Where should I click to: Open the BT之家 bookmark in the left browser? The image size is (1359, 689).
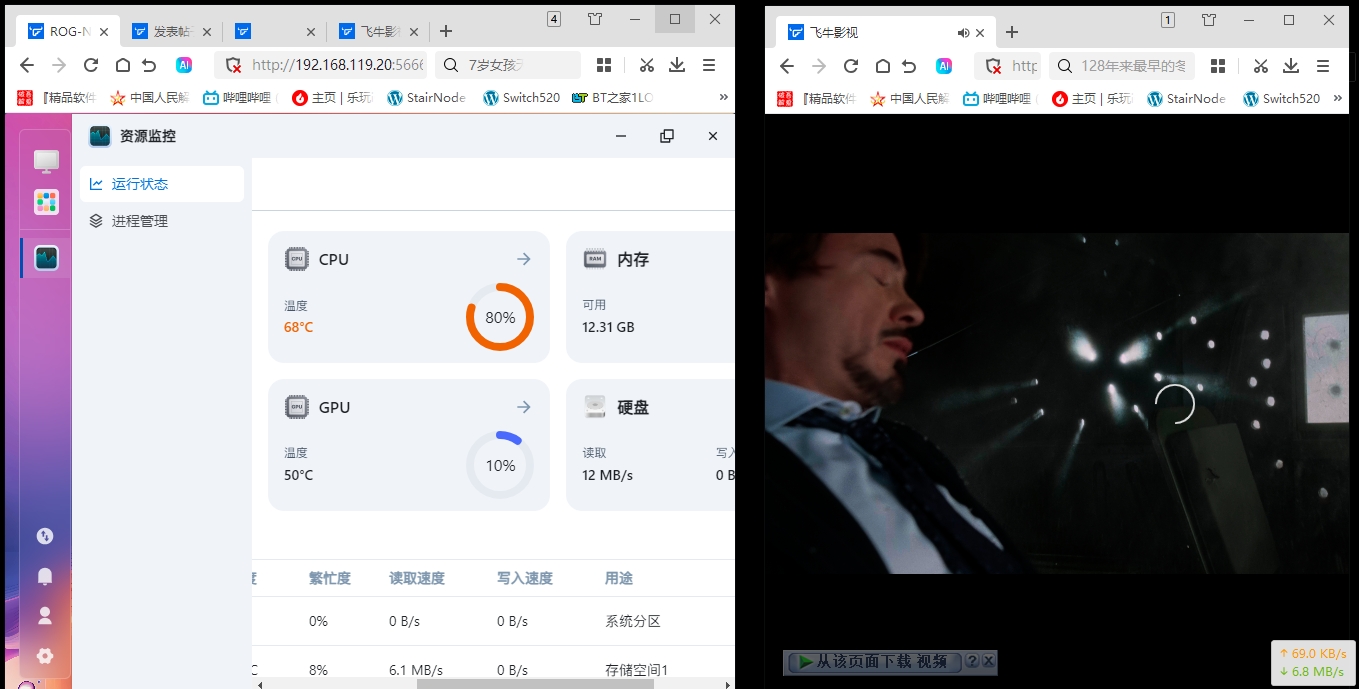click(612, 98)
